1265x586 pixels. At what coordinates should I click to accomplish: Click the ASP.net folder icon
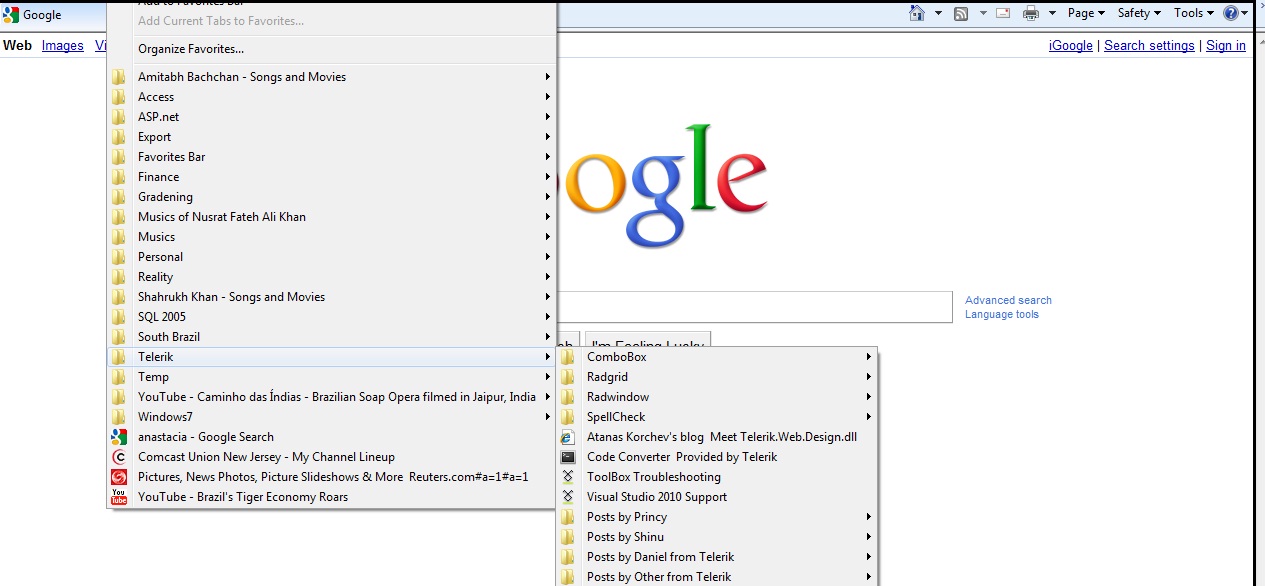click(x=119, y=117)
